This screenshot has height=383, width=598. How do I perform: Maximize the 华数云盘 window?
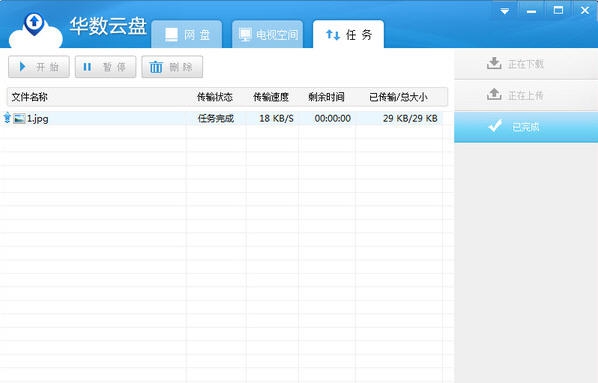(558, 10)
